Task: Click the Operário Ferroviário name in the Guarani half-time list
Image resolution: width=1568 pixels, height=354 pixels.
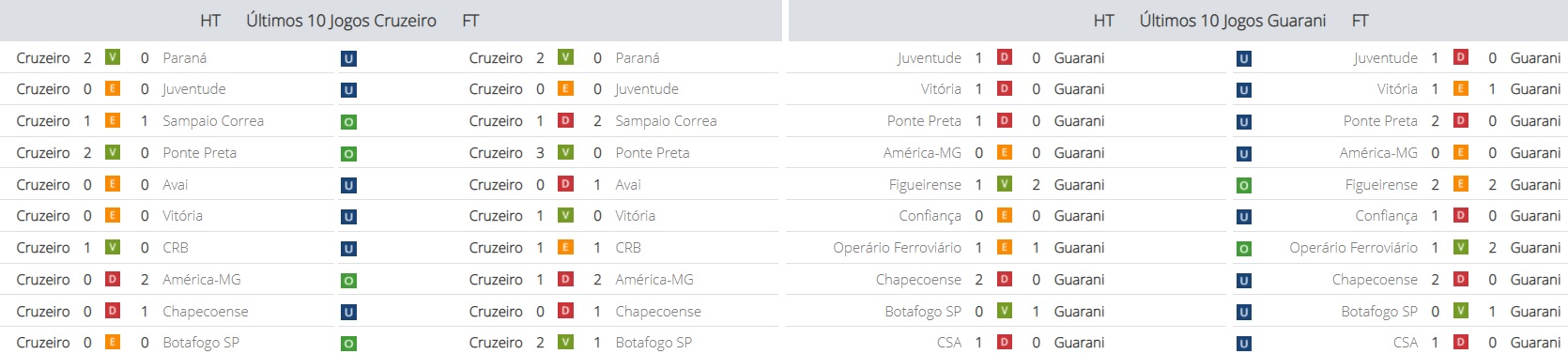Action: (x=897, y=248)
